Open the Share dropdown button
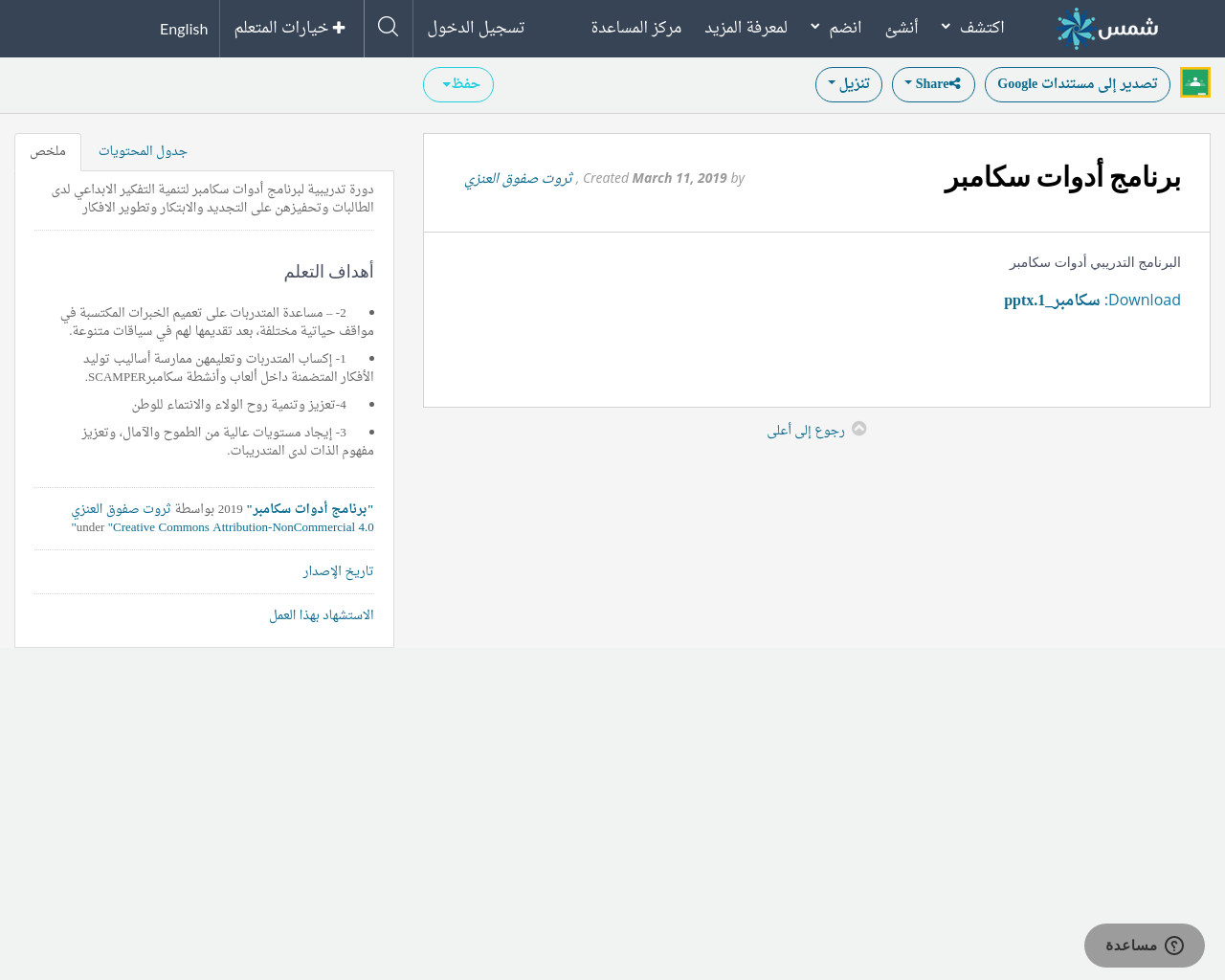 pos(933,84)
